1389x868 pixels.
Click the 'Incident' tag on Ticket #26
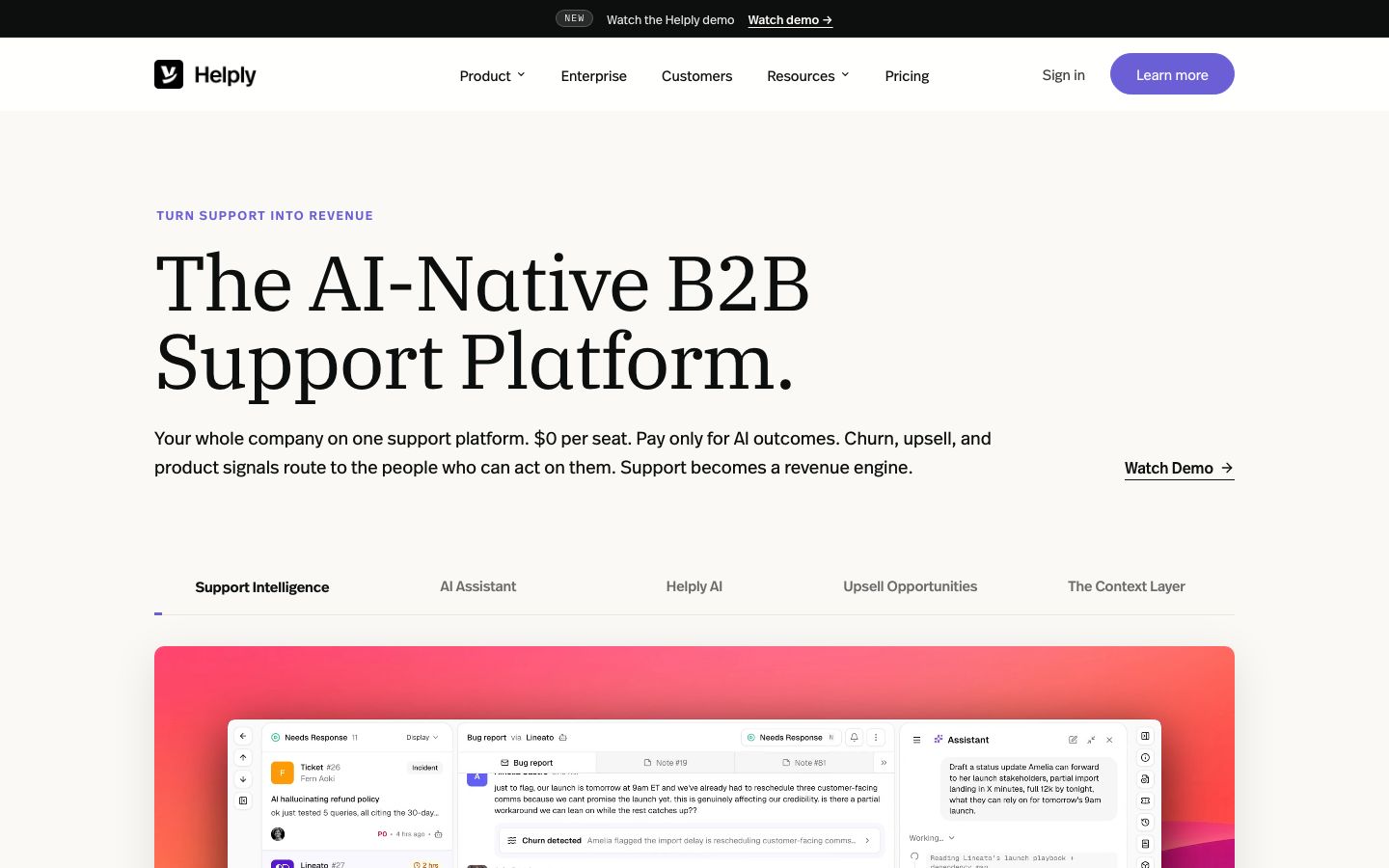[424, 768]
